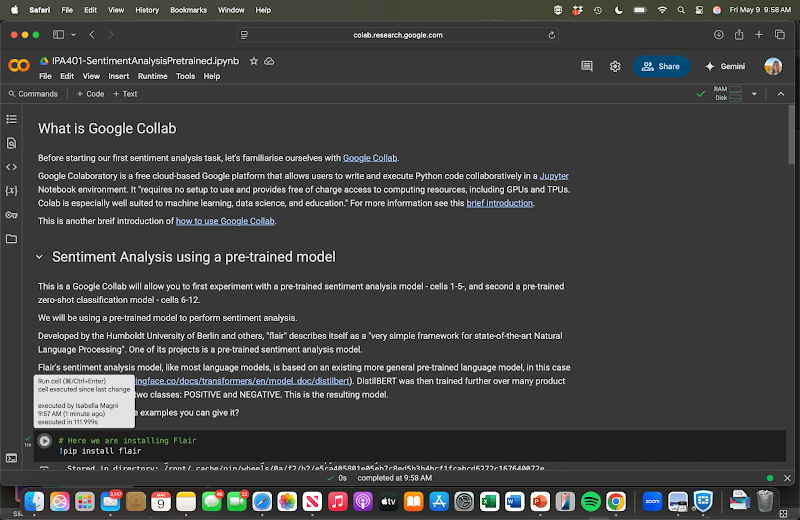
Task: Open the Gemini assistant
Action: 724,66
